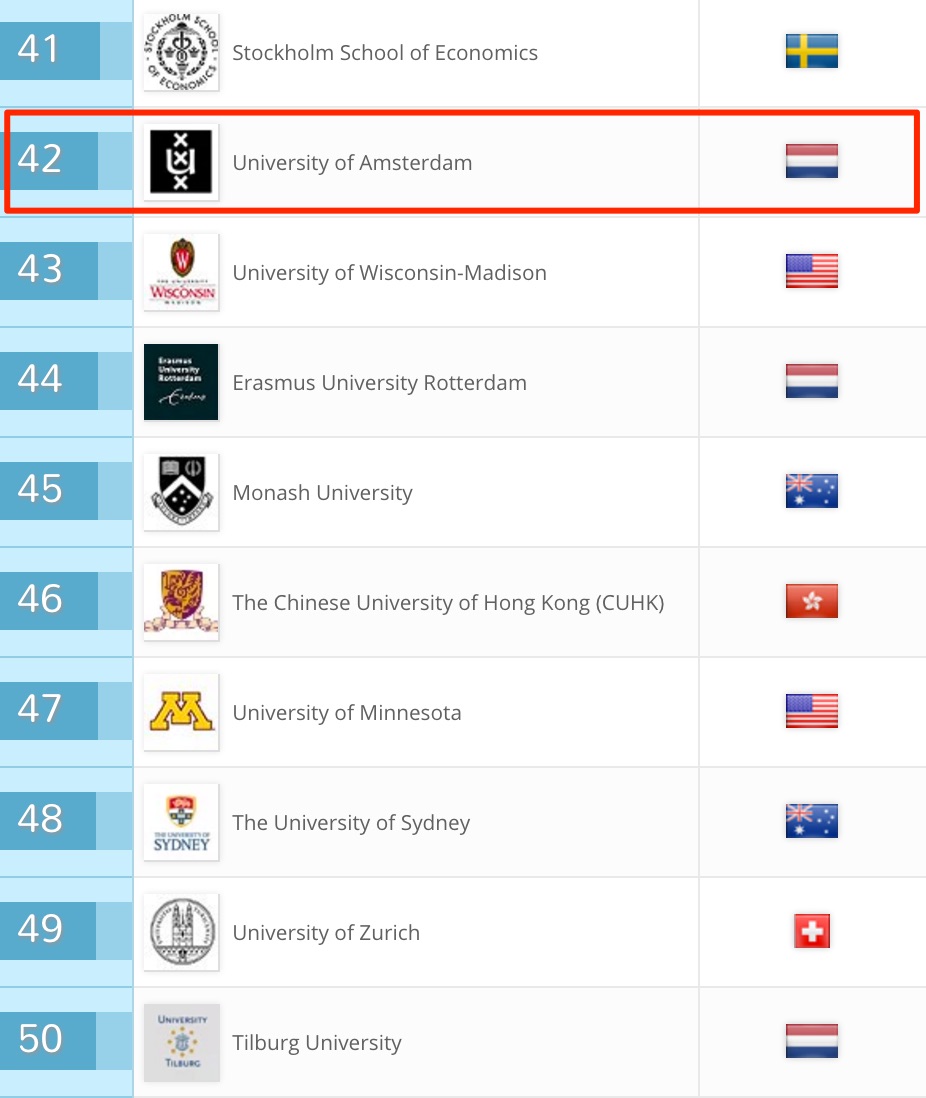Select The Chinese University of Hong Kong (CUHK)
The width and height of the screenshot is (926, 1098).
tap(448, 603)
